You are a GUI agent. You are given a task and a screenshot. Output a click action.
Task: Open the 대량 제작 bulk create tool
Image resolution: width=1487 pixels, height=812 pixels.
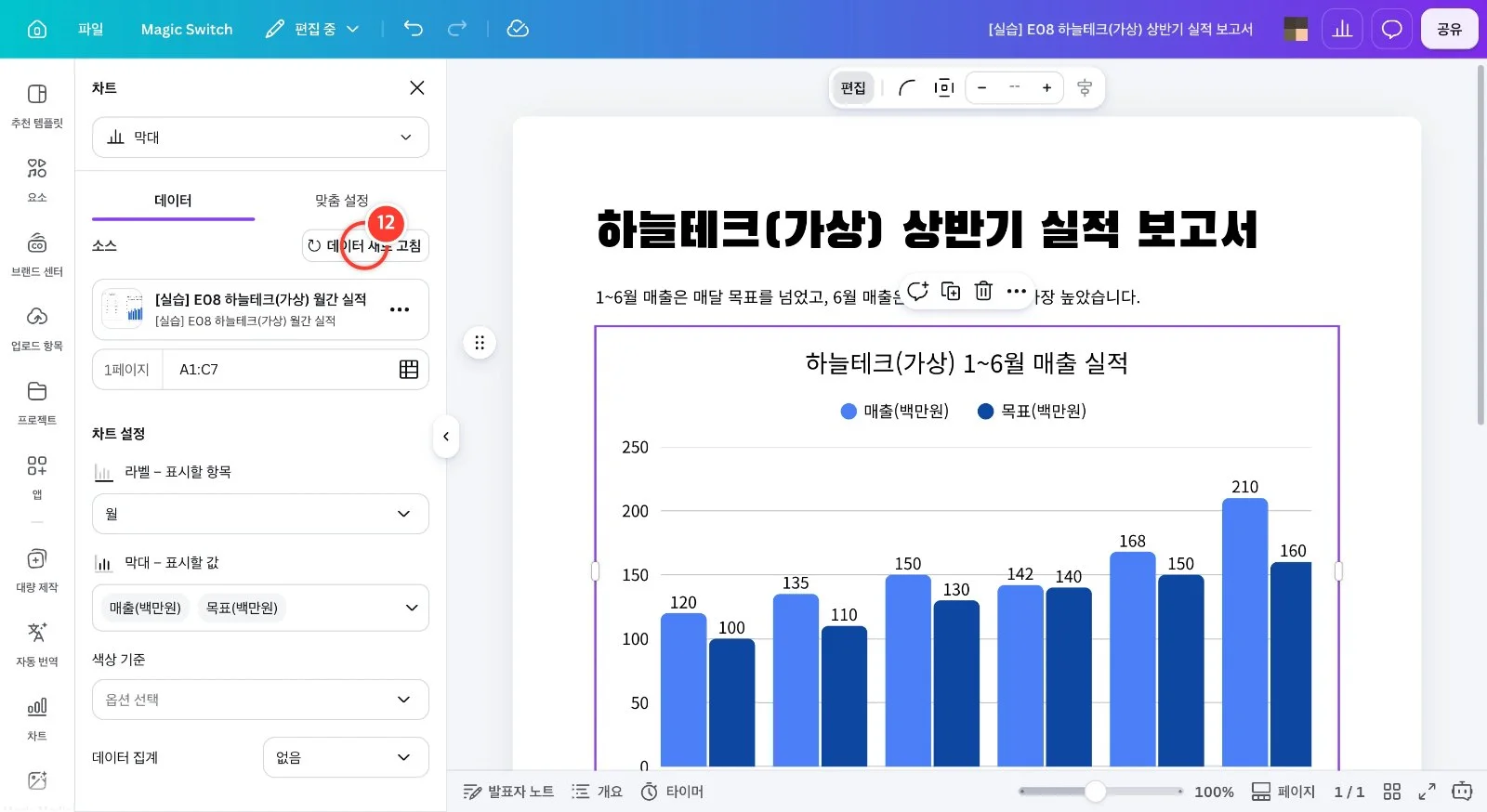[x=37, y=570]
